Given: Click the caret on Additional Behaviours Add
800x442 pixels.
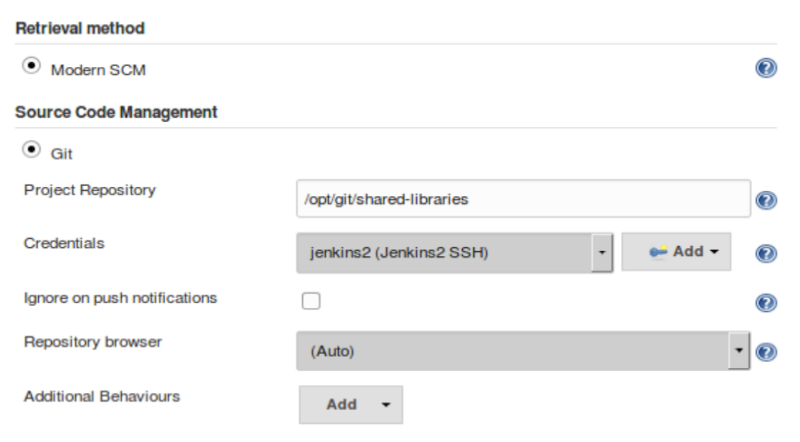Looking at the screenshot, I should [x=386, y=406].
